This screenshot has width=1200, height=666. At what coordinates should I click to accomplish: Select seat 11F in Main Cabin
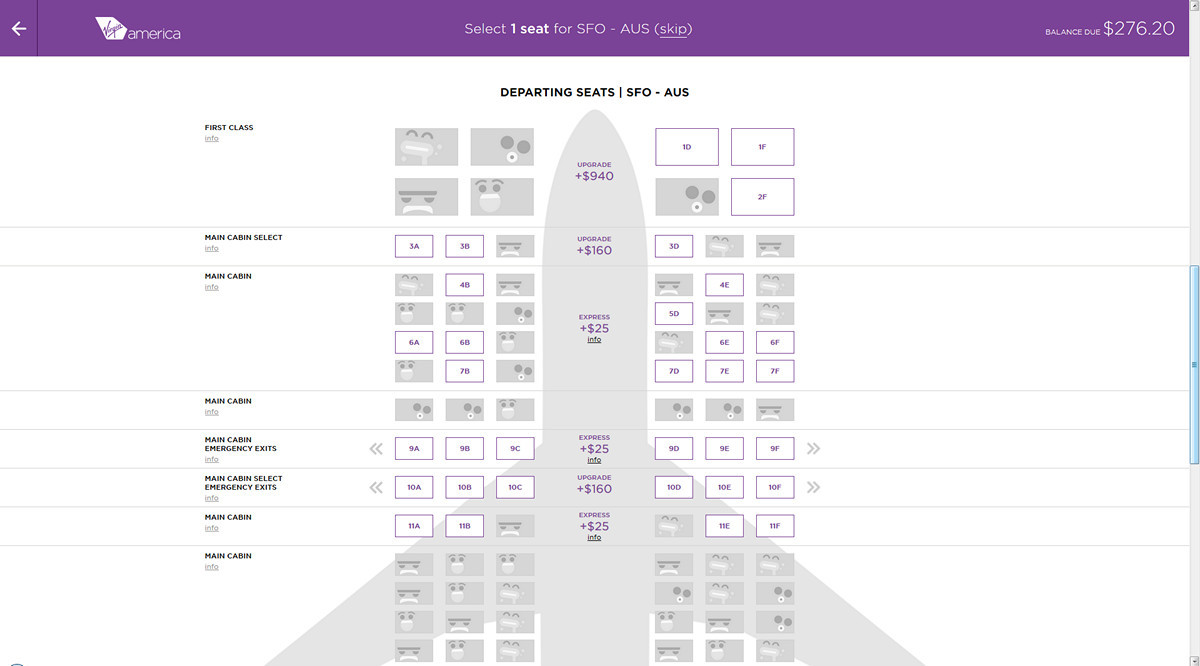(775, 526)
